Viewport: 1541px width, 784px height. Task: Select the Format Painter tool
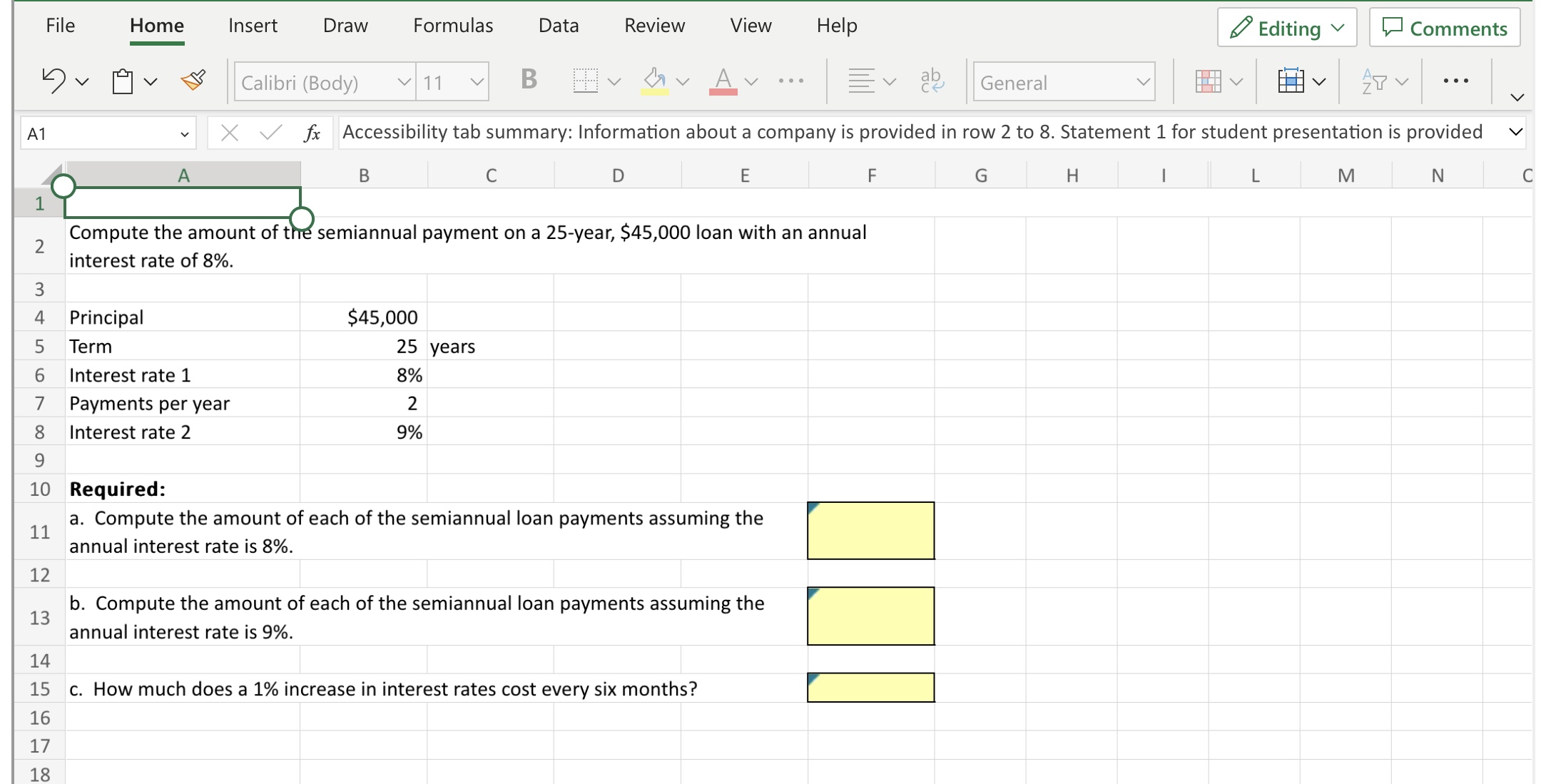(x=193, y=79)
